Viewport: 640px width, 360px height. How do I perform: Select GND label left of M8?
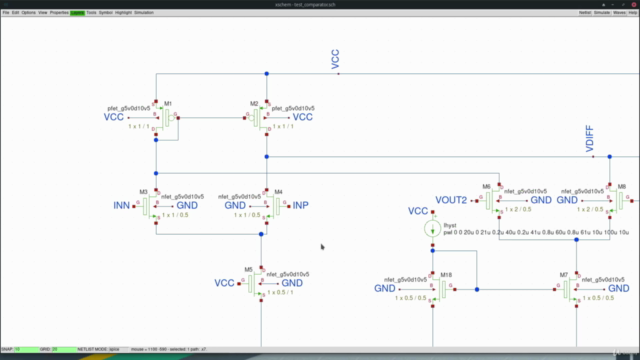[x=567, y=200]
